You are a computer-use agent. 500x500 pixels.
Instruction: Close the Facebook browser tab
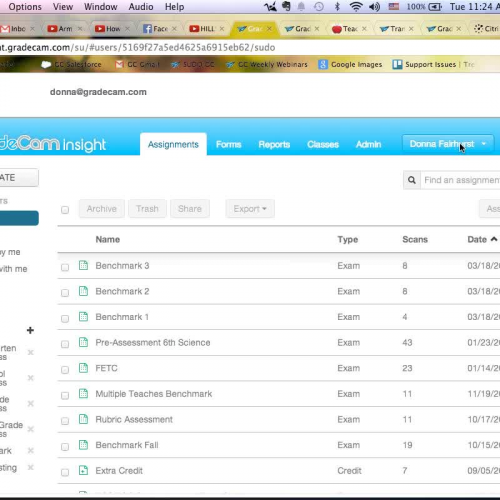[x=174, y=29]
